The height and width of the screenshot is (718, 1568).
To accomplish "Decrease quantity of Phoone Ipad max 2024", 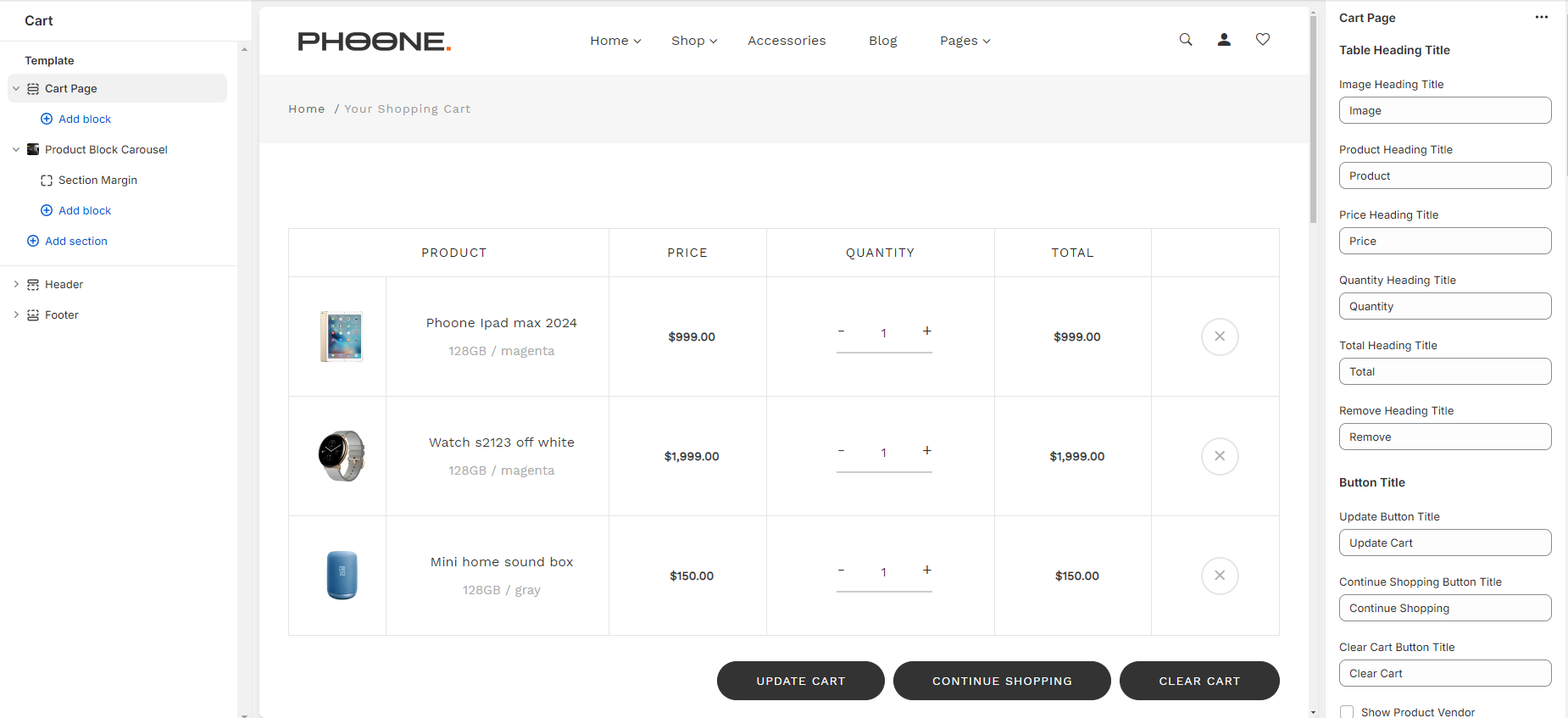I will point(841,331).
